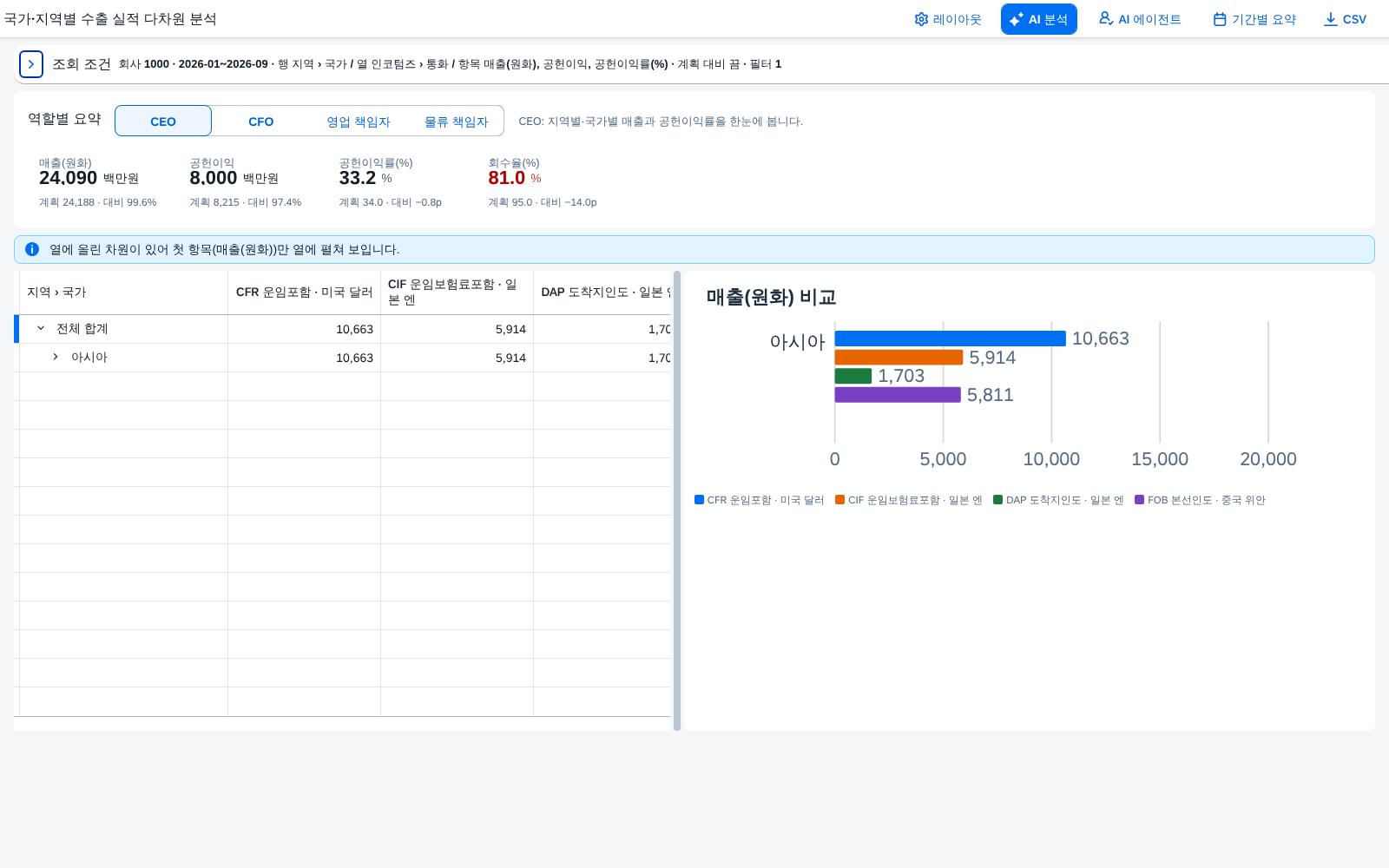Click the blue CFR 운임포함 legend swatch
1389x868 pixels.
[699, 500]
